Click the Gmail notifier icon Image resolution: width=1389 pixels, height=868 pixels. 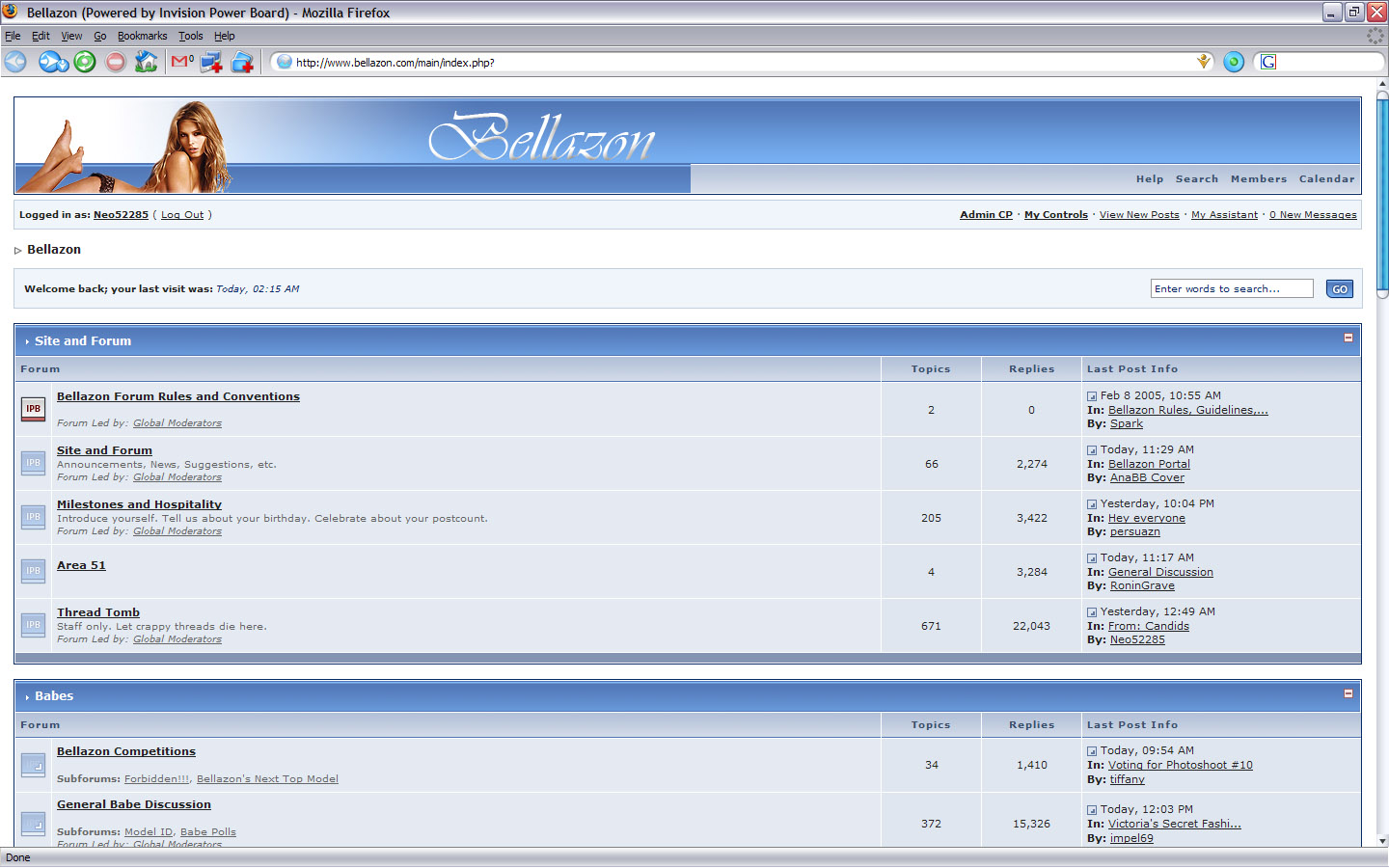click(181, 62)
